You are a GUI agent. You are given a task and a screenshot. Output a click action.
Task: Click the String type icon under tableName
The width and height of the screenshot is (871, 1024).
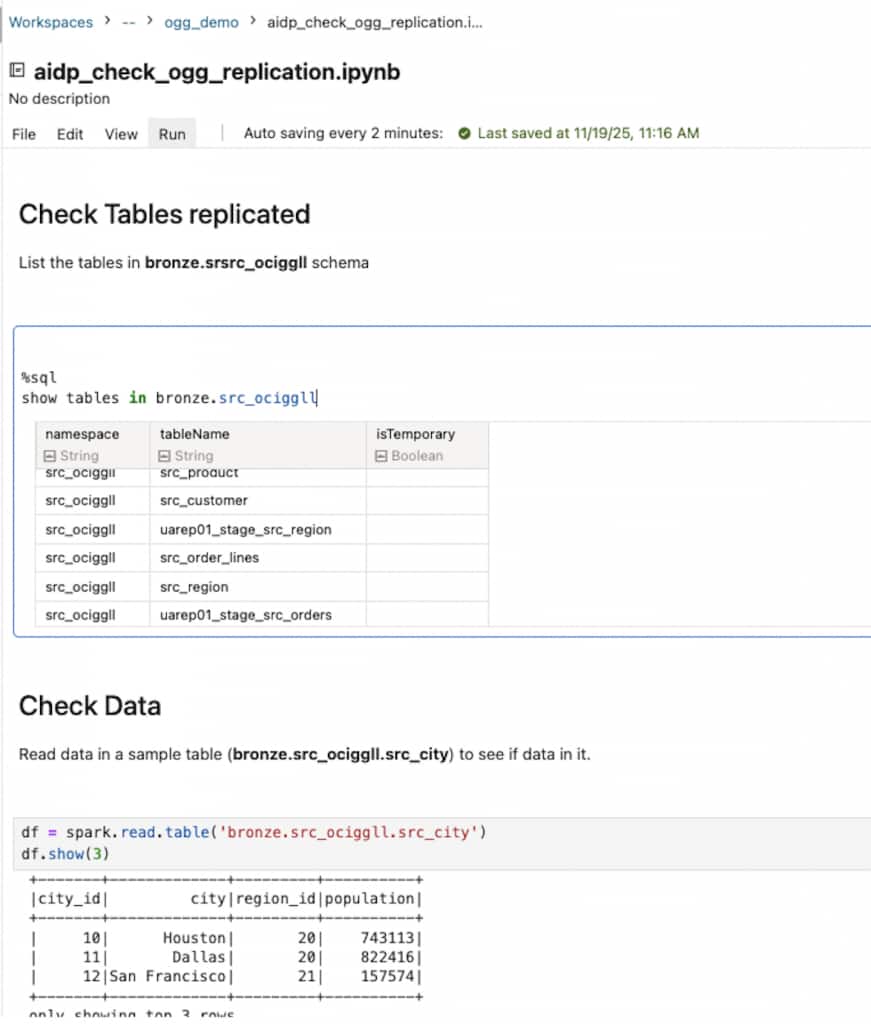166,456
